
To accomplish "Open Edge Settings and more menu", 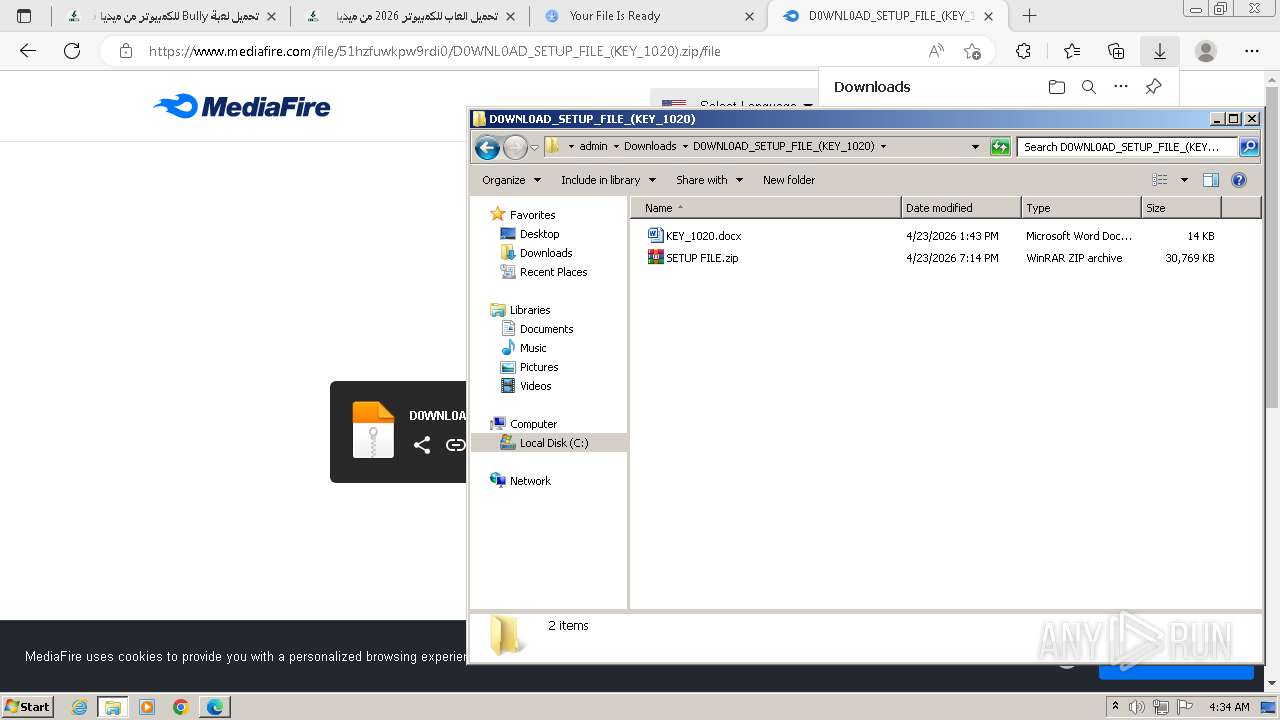I will [x=1252, y=51].
